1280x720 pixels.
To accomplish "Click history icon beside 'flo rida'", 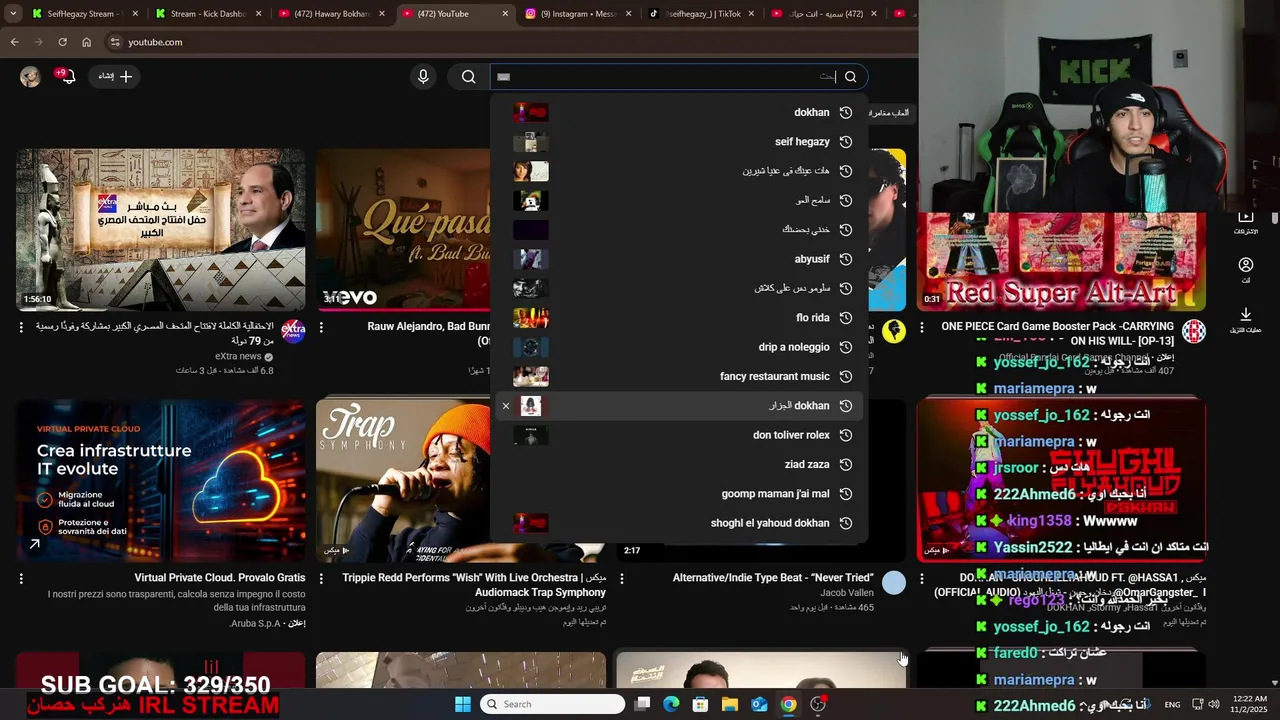I will 846,318.
